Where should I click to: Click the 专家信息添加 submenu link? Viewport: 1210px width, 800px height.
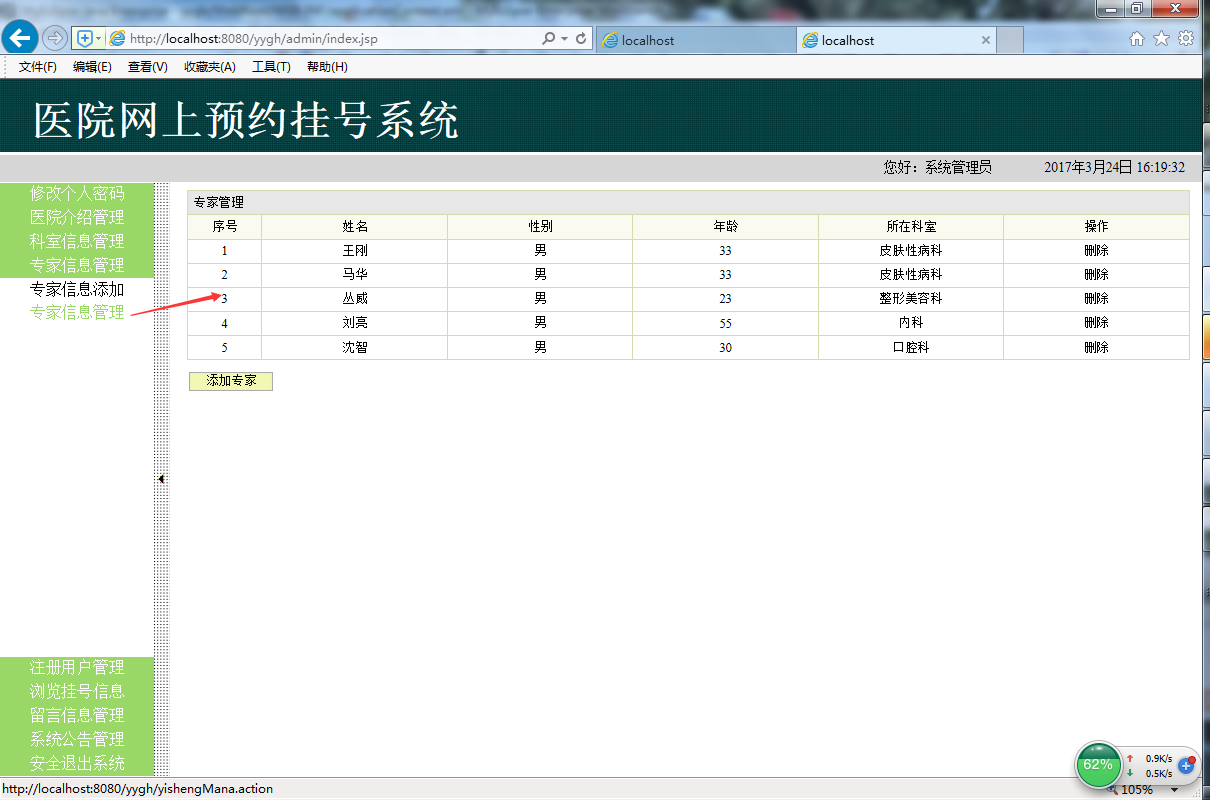click(77, 289)
